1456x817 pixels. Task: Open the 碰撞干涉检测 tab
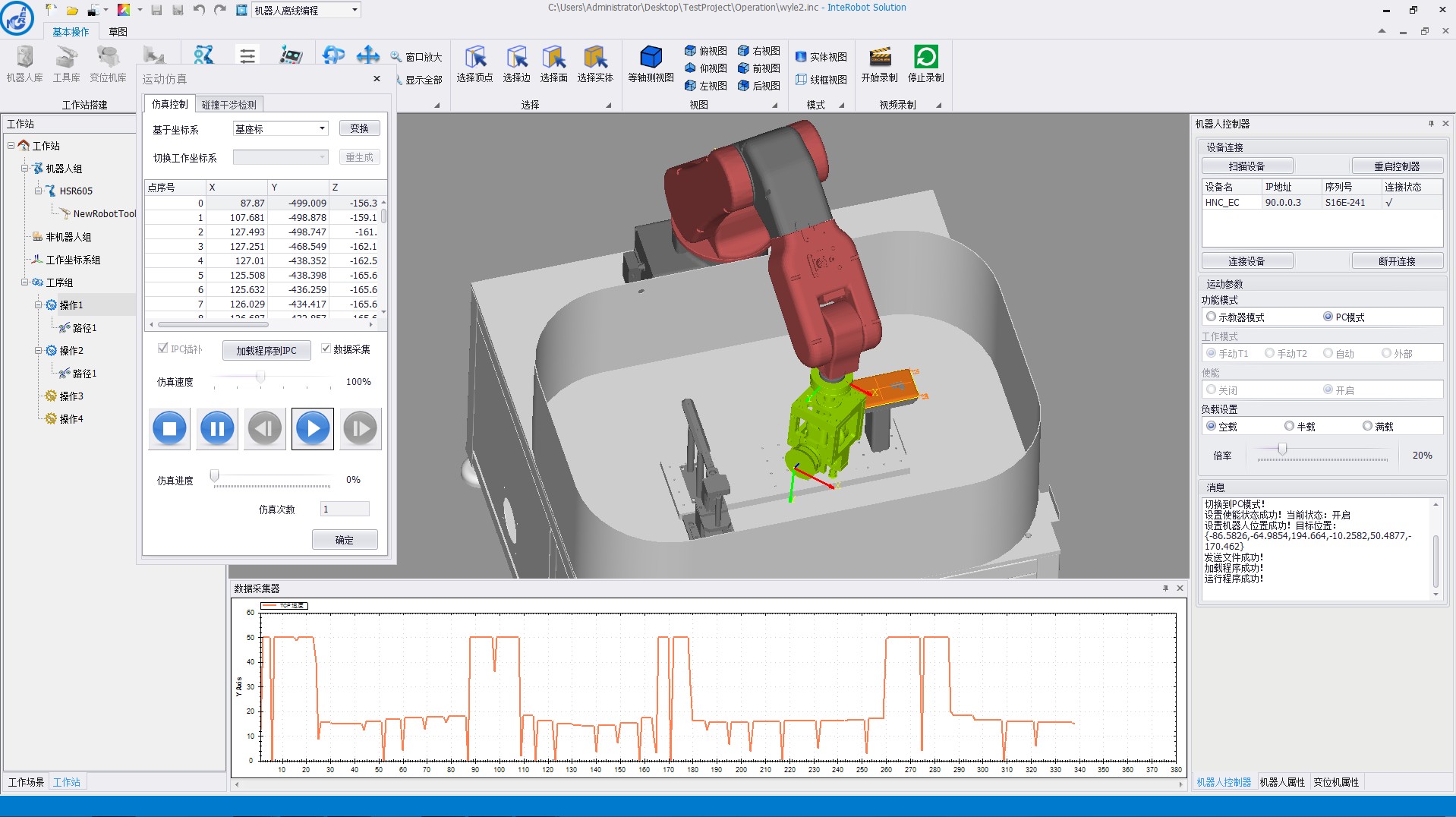pos(229,105)
